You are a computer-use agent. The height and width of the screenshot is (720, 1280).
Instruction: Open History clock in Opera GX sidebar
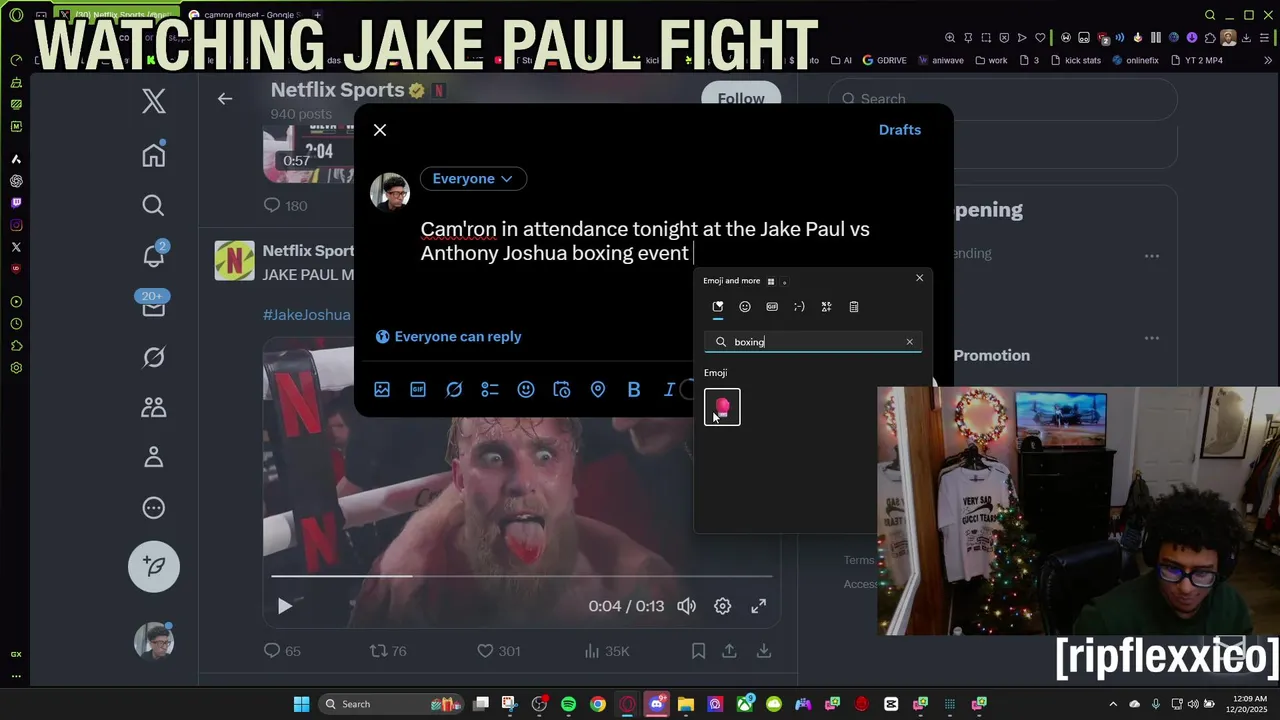[16, 324]
